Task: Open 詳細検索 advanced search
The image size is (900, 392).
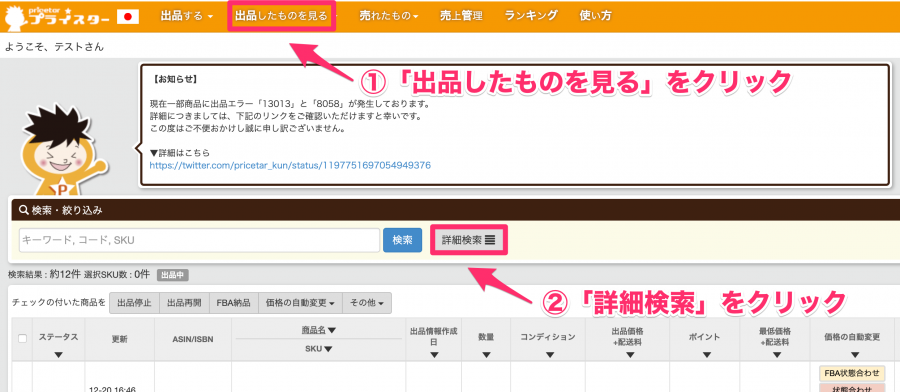Action: [x=468, y=240]
